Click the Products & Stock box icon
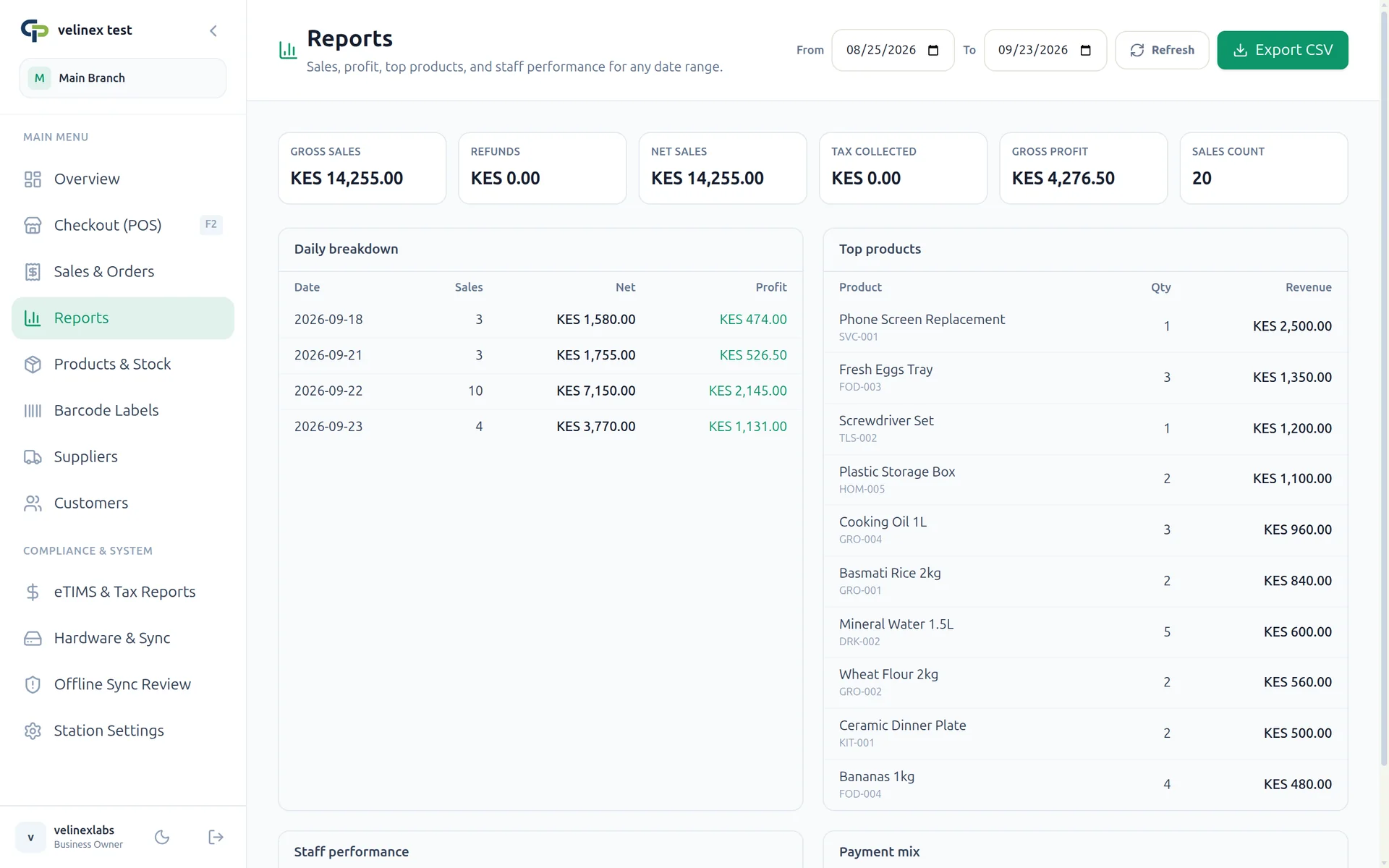This screenshot has height=868, width=1389. coord(33,365)
